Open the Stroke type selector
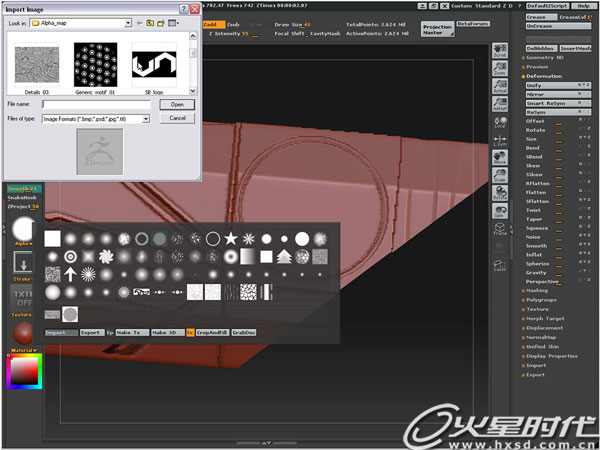600x450 pixels. click(23, 262)
